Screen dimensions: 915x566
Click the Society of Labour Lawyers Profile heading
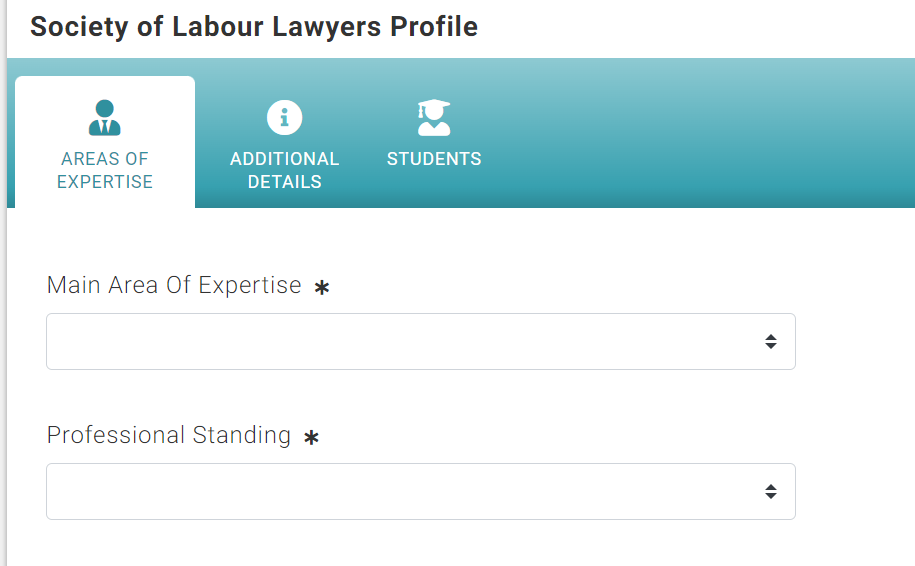254,27
